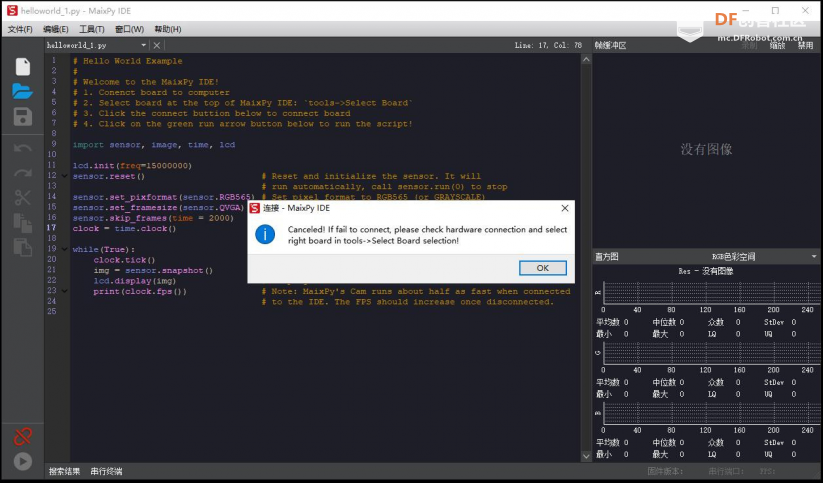Create a new file from the sidebar

[23, 67]
